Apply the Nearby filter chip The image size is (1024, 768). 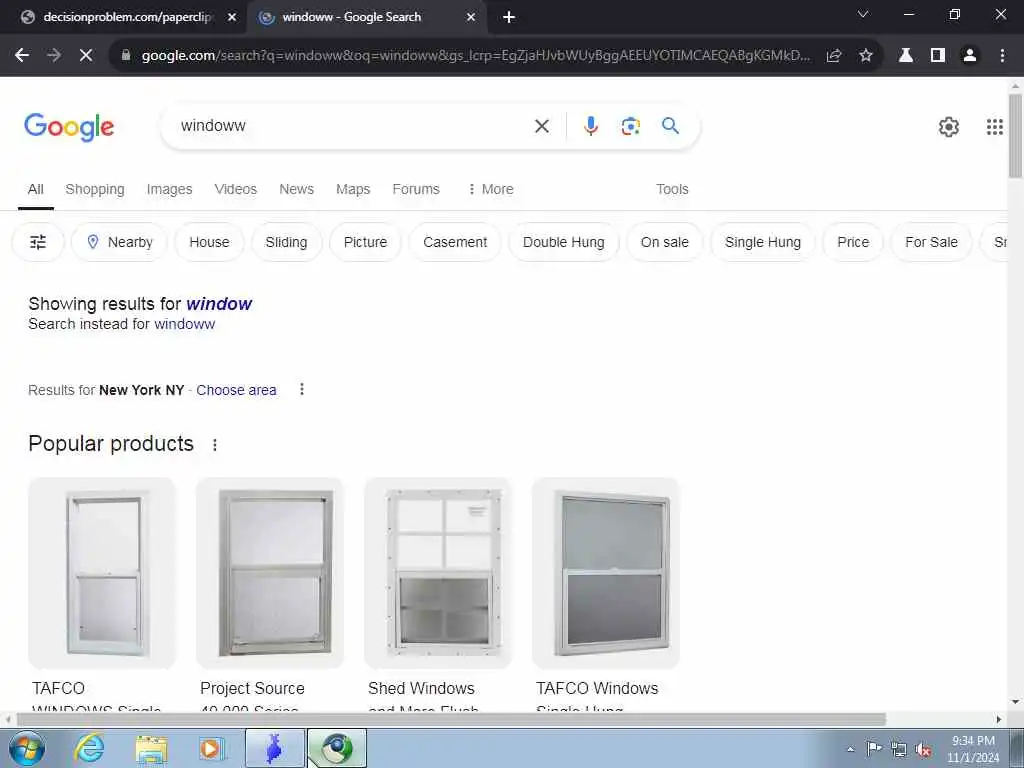click(x=120, y=242)
